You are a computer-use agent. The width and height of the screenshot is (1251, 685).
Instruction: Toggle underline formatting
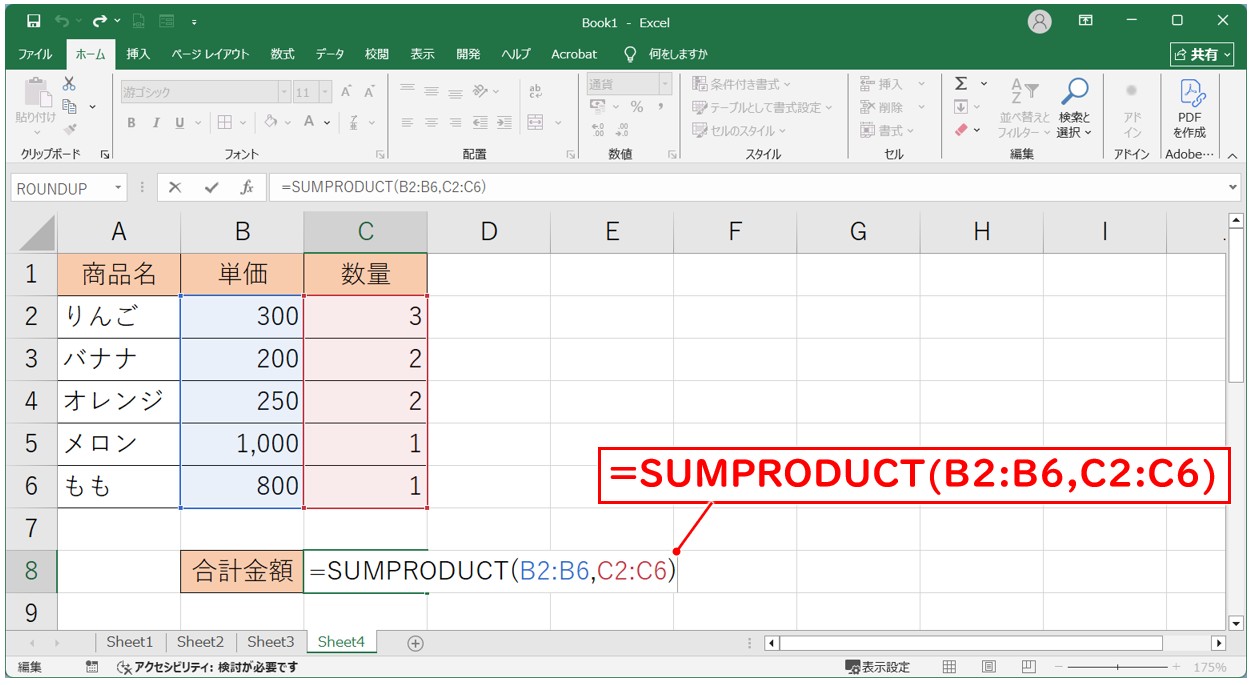(180, 122)
